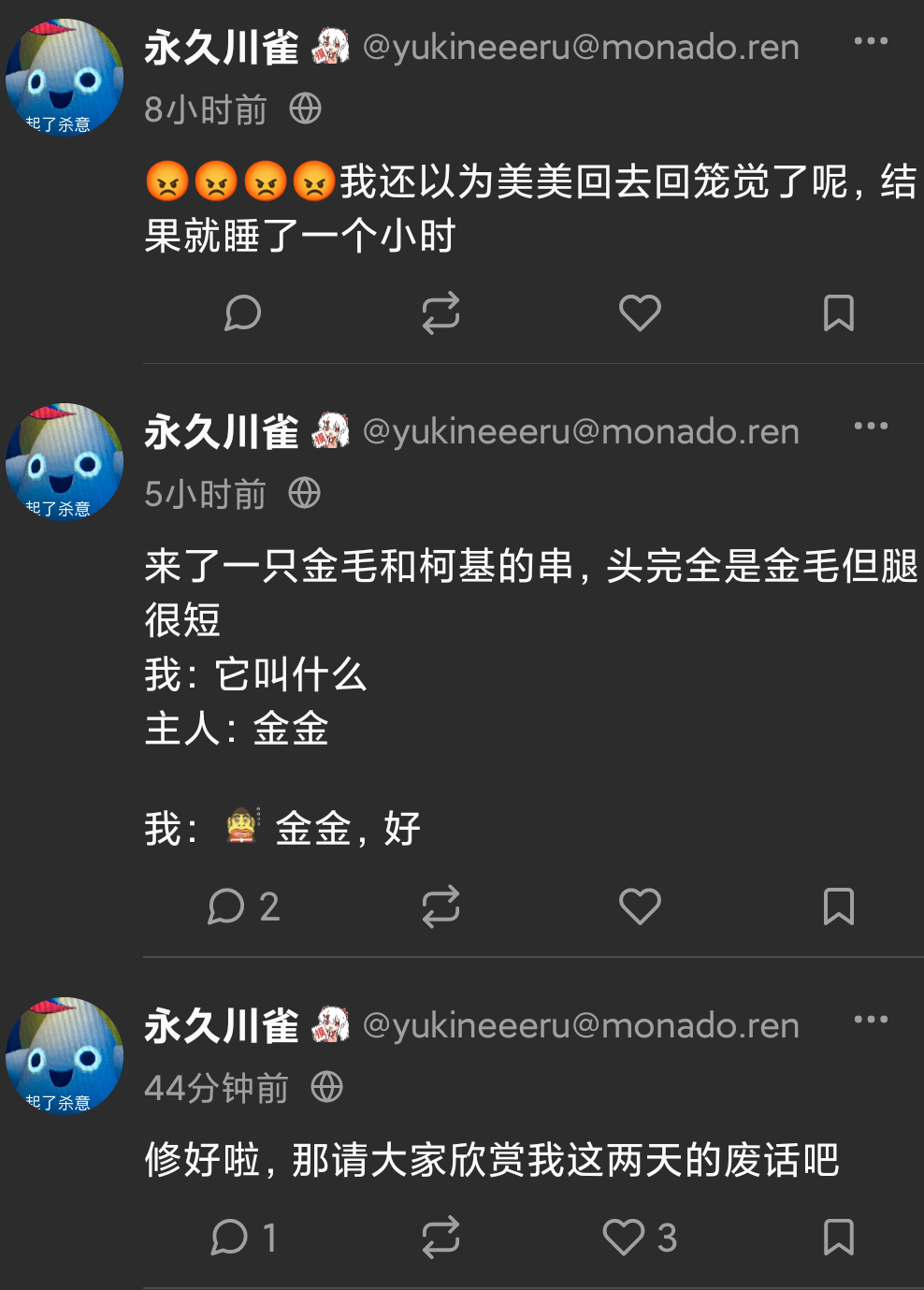The width and height of the screenshot is (924, 1290).
Task: Click the public visibility globe beside 5小时前
Action: click(305, 493)
